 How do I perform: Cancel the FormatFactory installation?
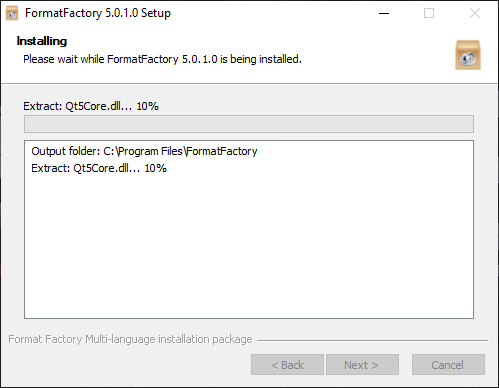coord(448,365)
